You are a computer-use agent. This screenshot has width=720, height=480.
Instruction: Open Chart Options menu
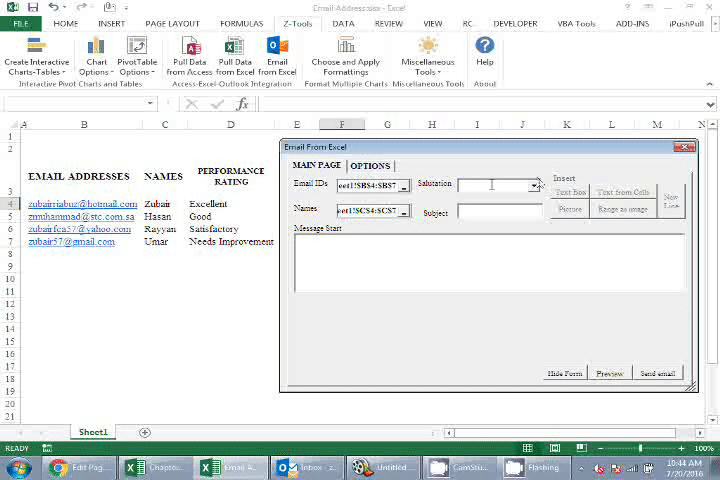pyautogui.click(x=96, y=56)
